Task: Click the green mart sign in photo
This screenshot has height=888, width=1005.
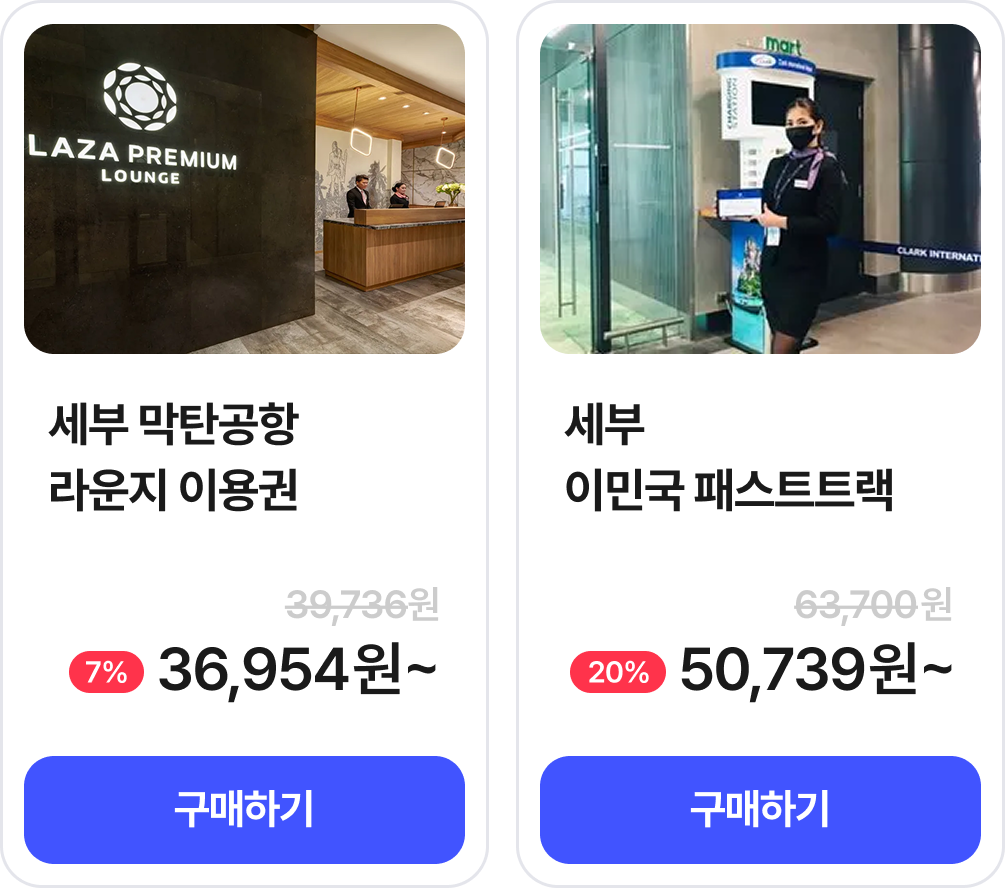Action: coord(783,45)
